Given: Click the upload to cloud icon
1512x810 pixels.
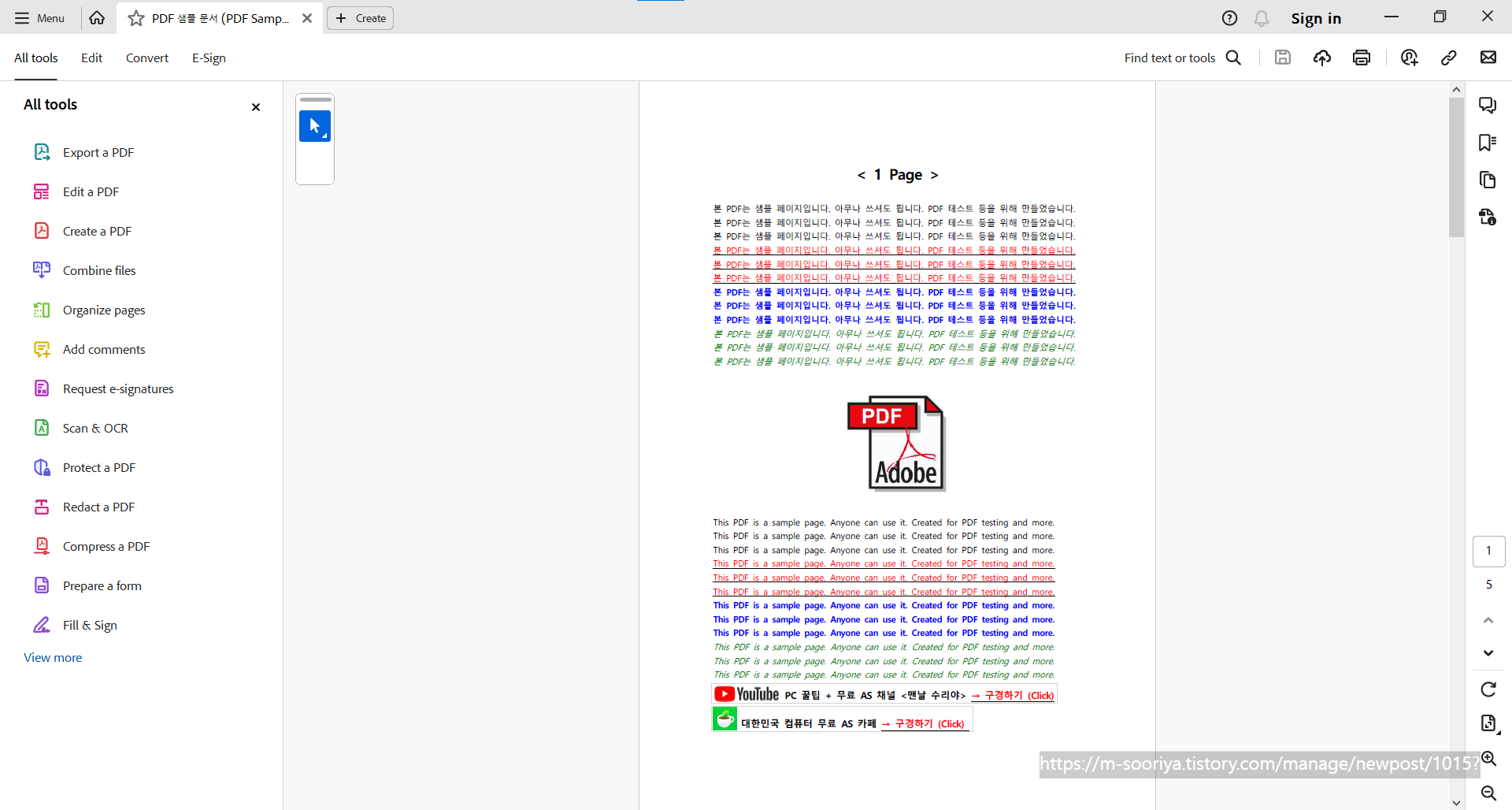Looking at the screenshot, I should (1322, 58).
